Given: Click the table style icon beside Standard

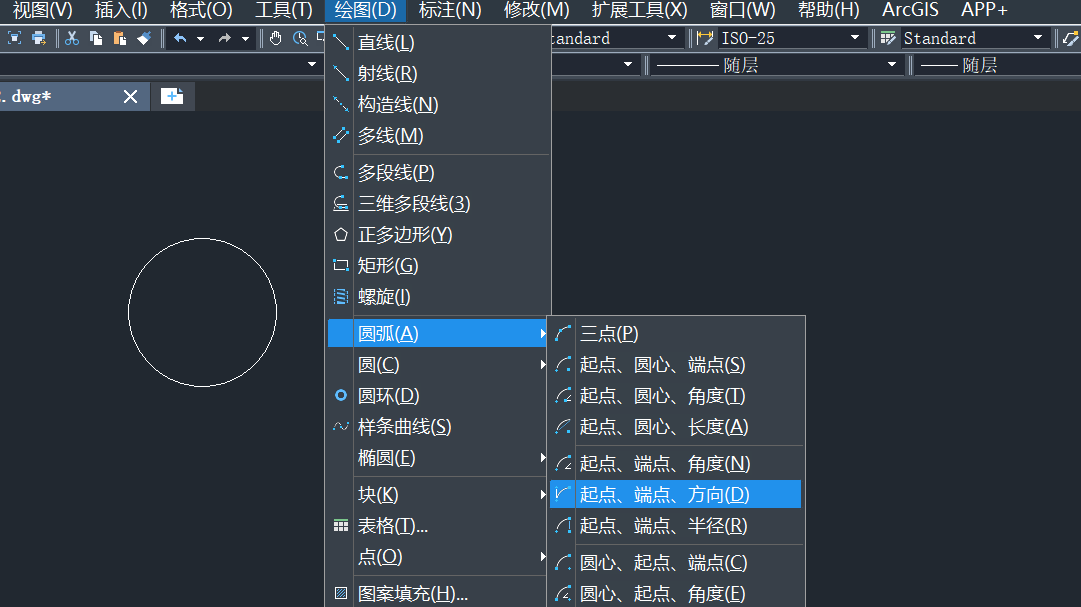Looking at the screenshot, I should pos(888,38).
